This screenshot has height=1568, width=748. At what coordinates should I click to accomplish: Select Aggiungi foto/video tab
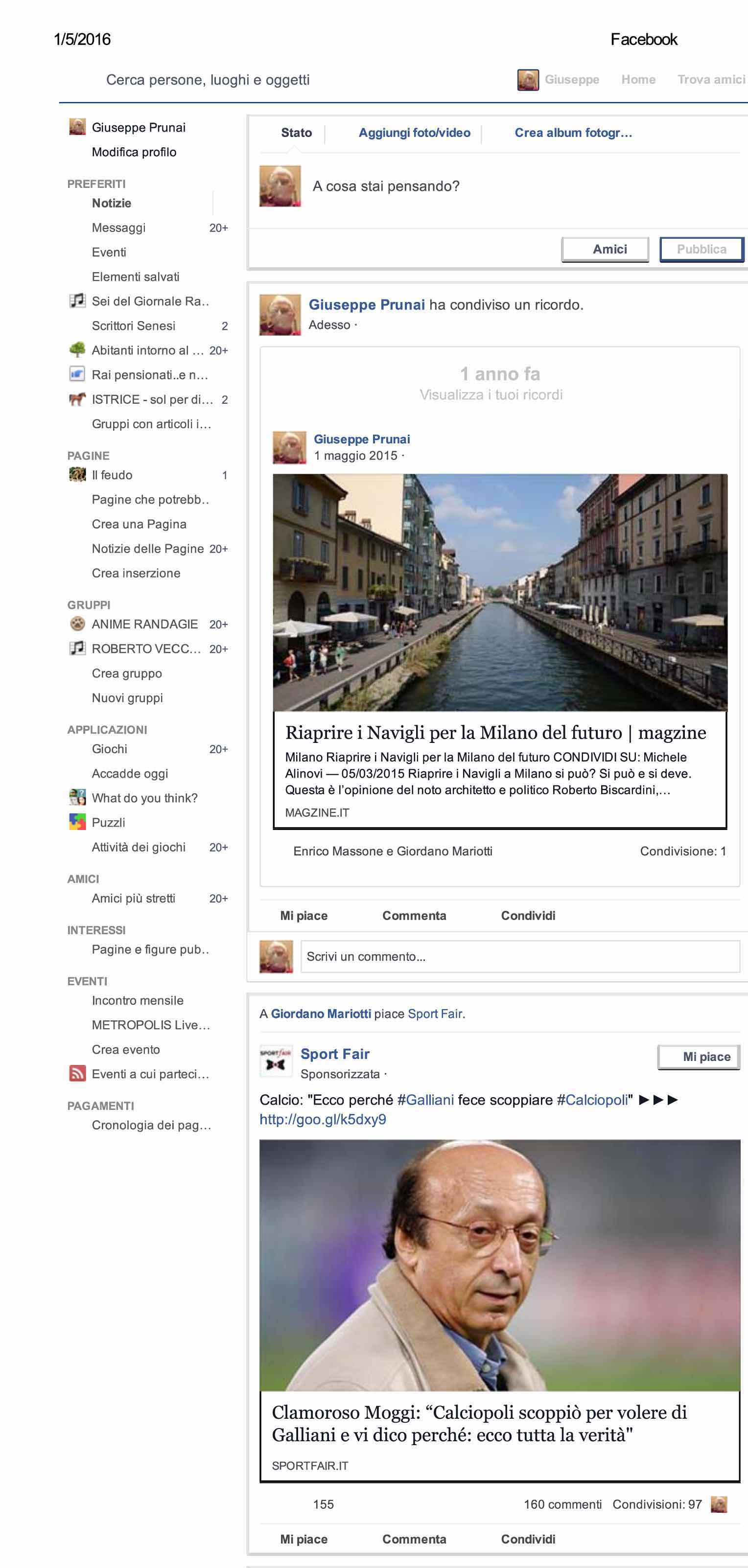[x=415, y=133]
